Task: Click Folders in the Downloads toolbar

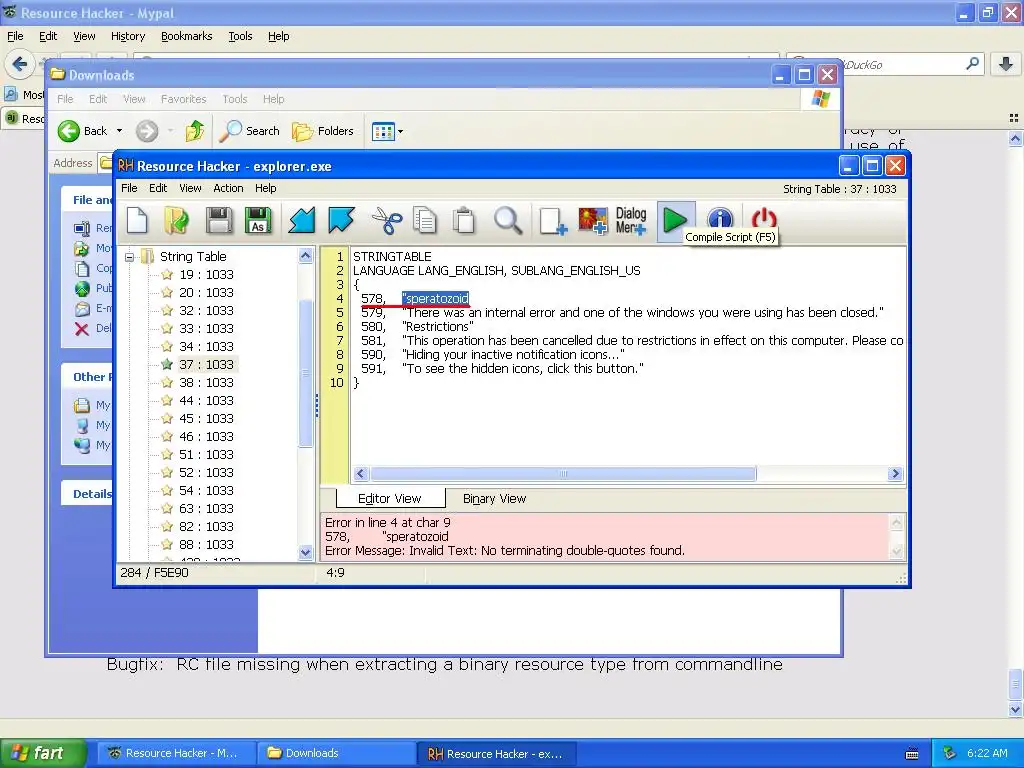Action: point(323,131)
